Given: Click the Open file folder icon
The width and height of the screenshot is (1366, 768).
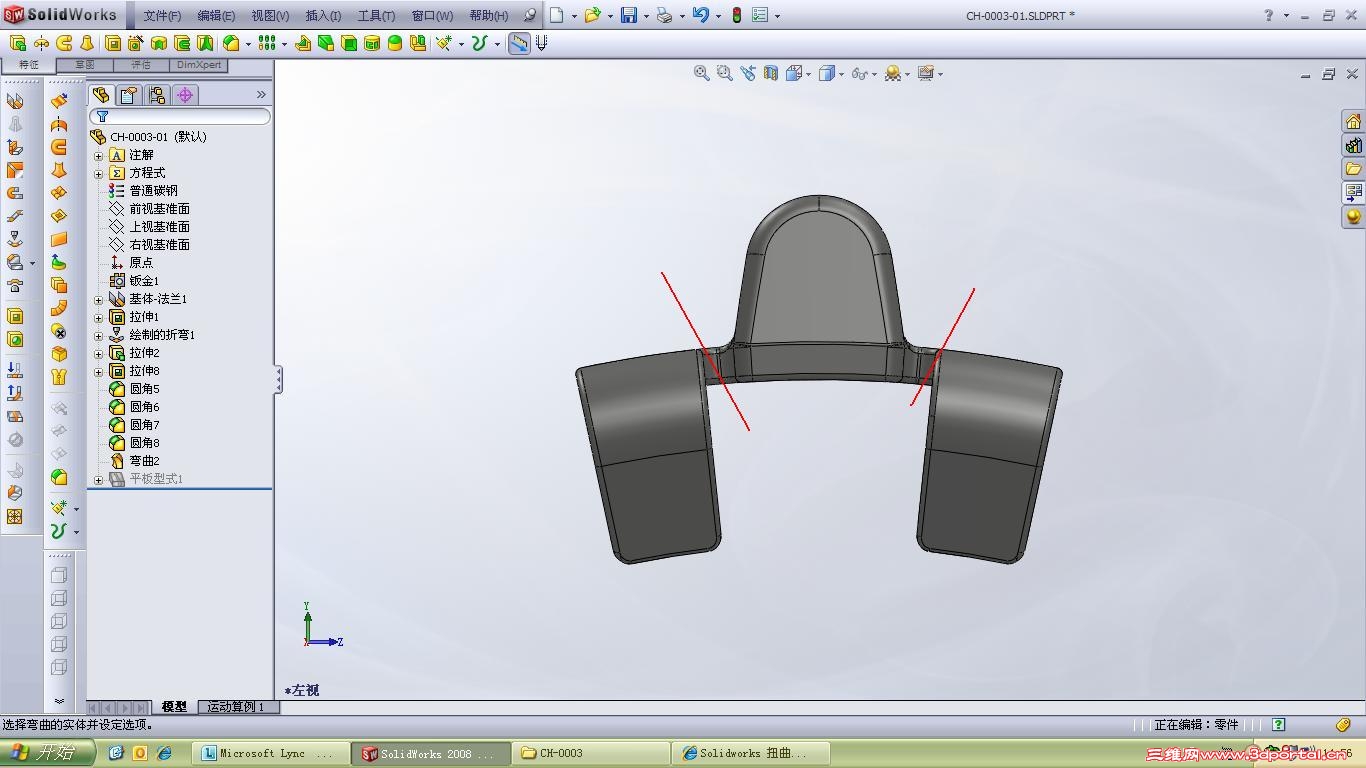Looking at the screenshot, I should coord(592,15).
